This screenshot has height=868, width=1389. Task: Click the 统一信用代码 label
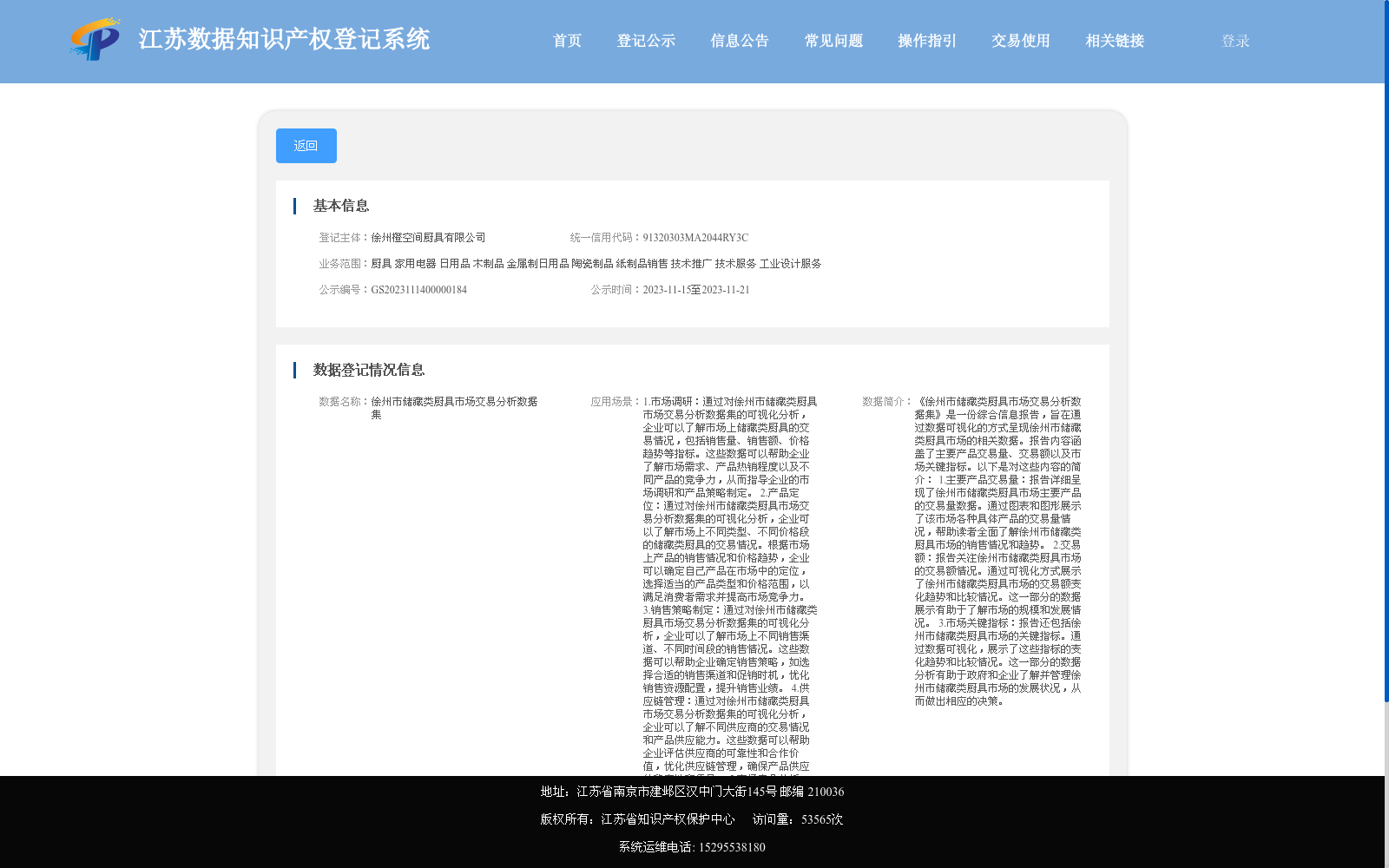point(606,238)
